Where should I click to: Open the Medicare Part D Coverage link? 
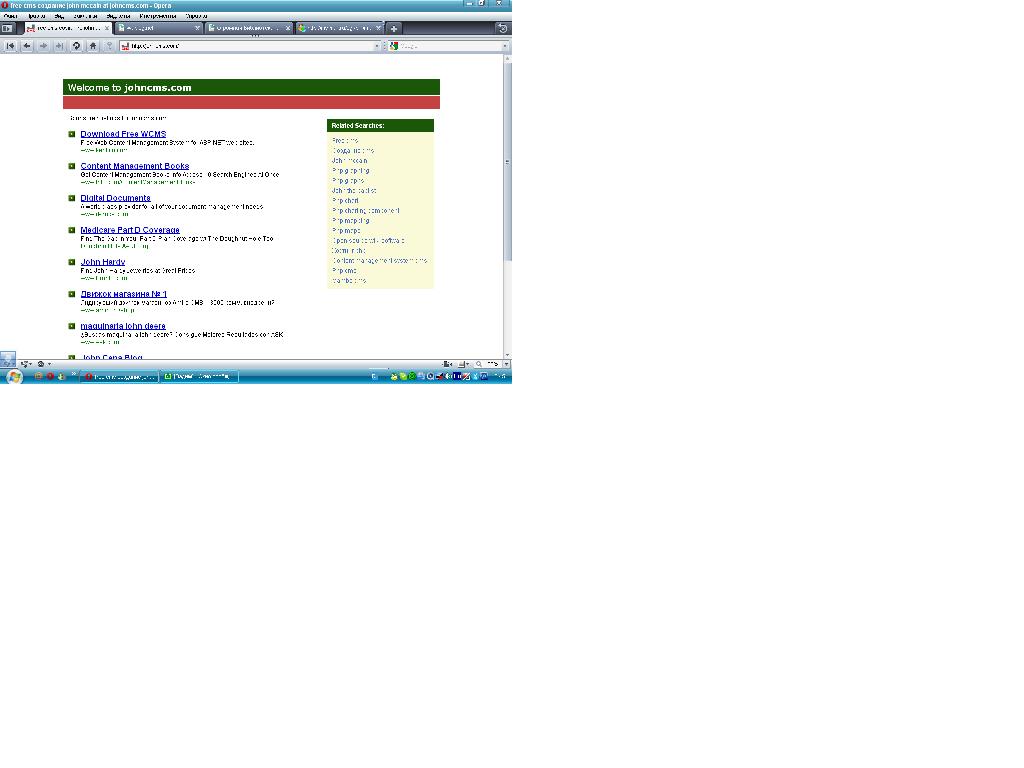[130, 230]
